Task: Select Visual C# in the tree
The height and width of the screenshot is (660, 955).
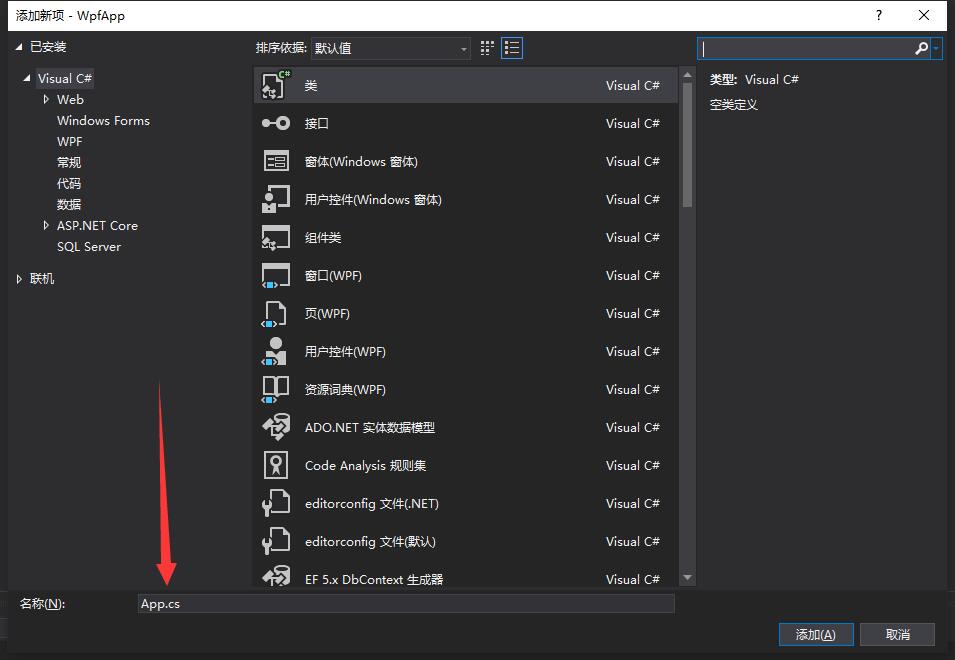Action: [65, 79]
